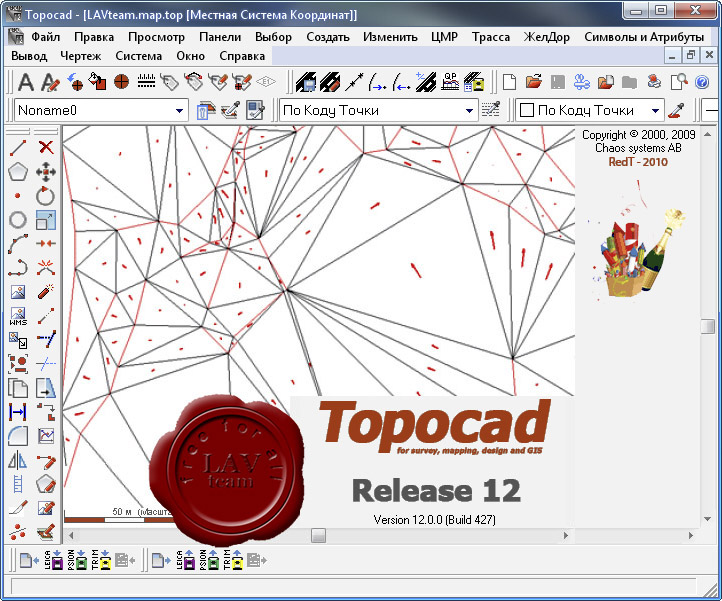This screenshot has height=601, width=722.
Task: Open the Правка menu
Action: pos(94,37)
